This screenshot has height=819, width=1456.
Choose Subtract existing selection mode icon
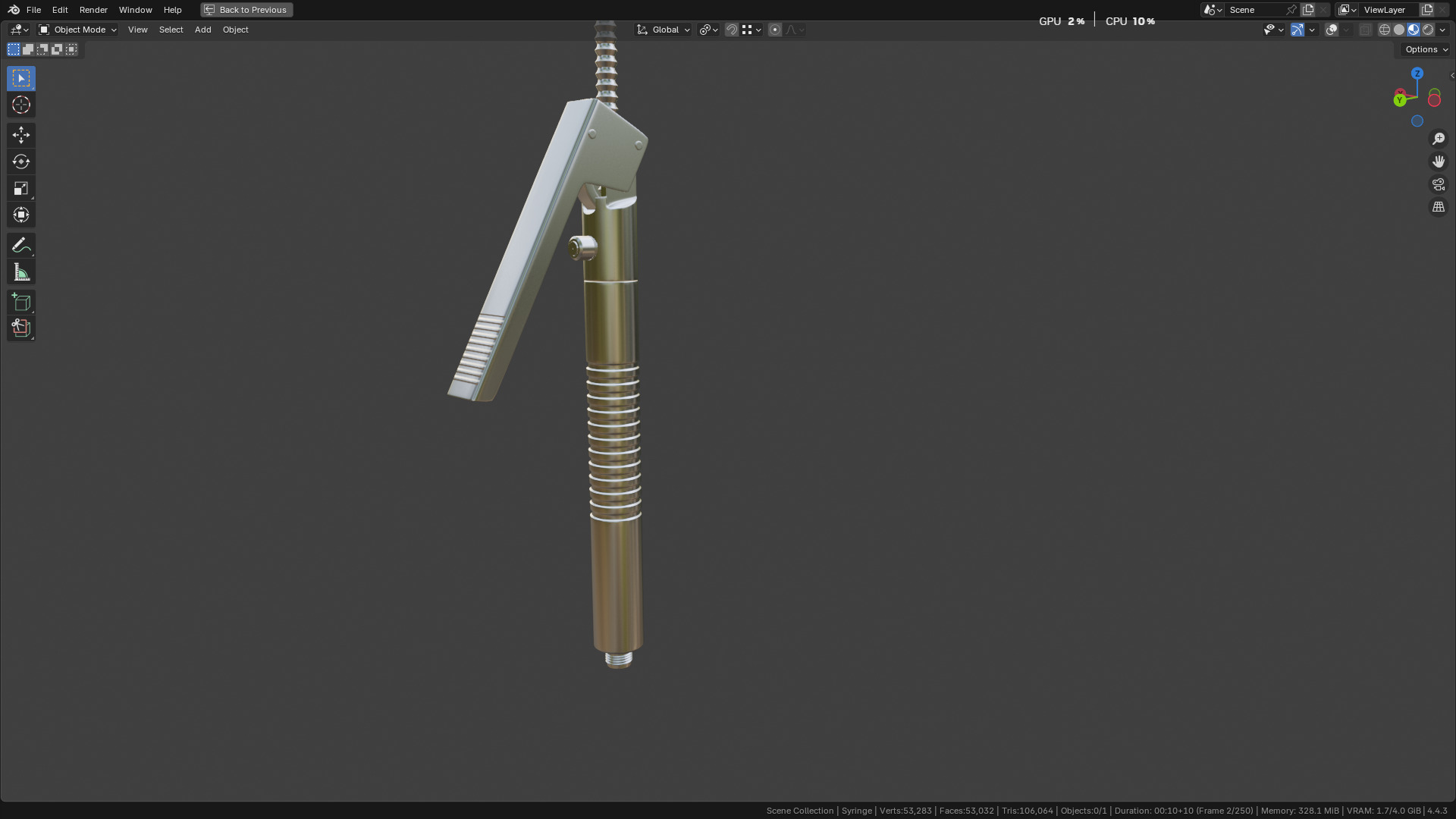(42, 49)
